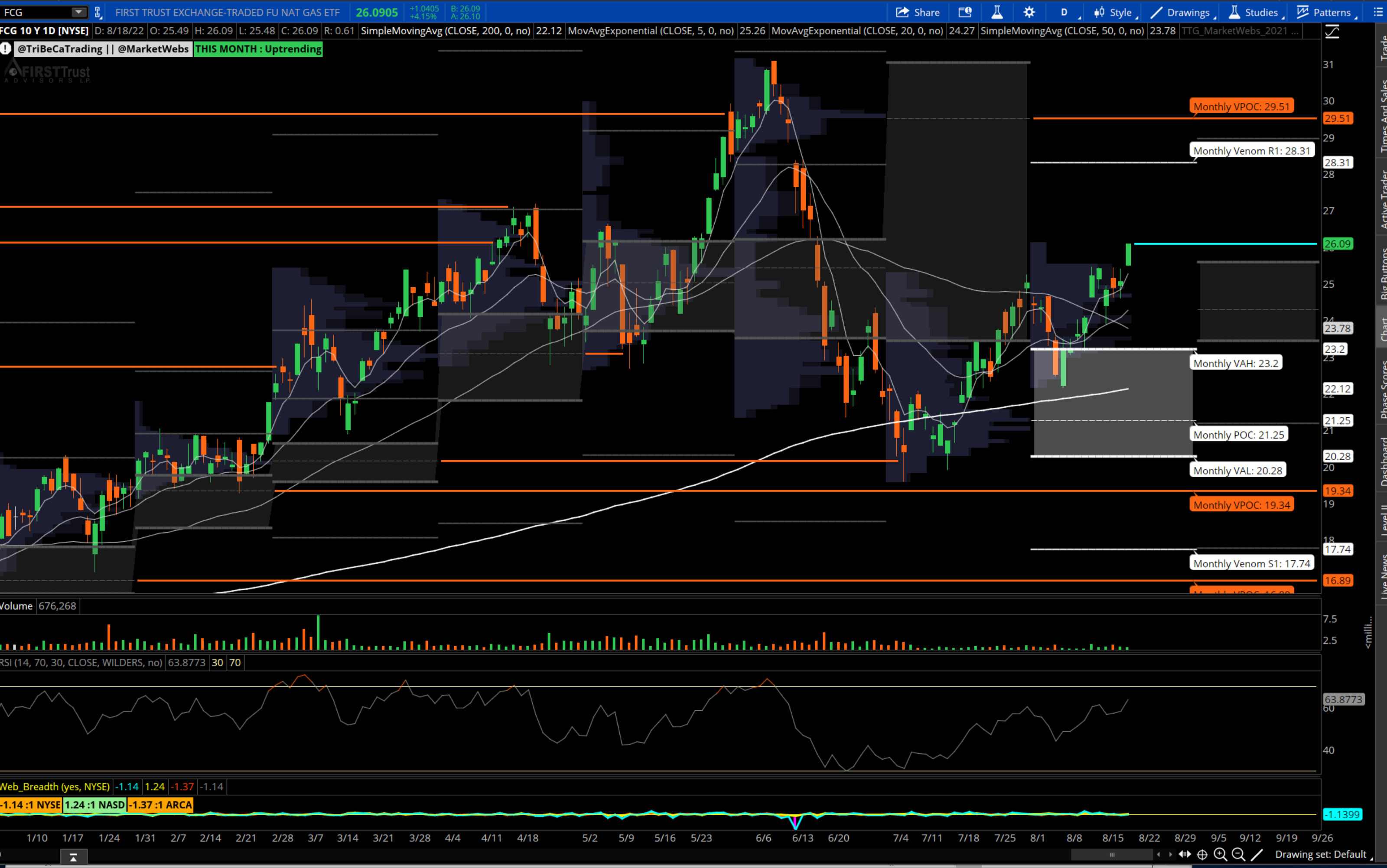This screenshot has width=1387, height=868.
Task: Click the Monthly Venom S1: 17.74 bubble
Action: tap(1251, 564)
